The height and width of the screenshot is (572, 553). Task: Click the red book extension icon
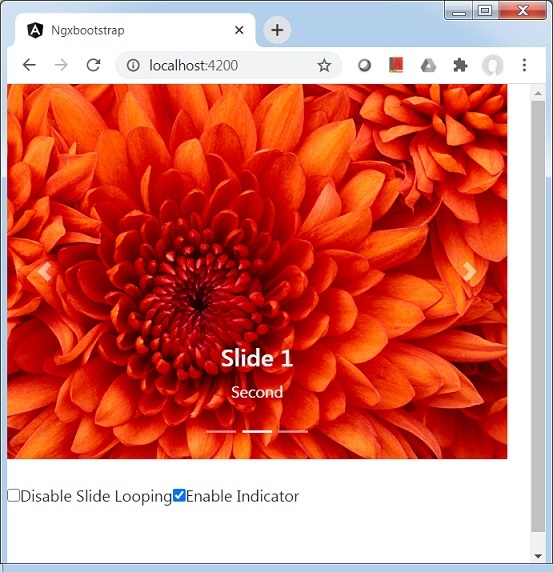tap(396, 65)
